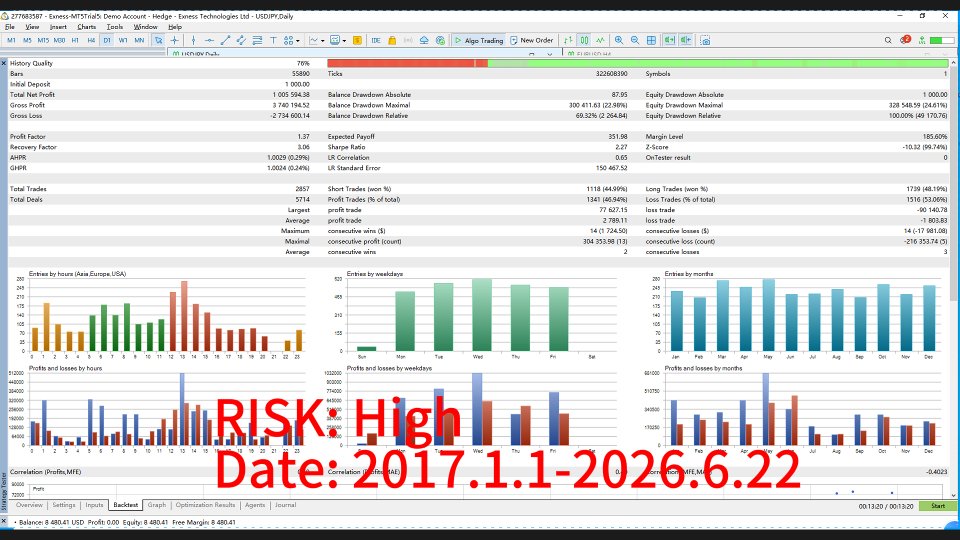Click the Algo Trading button
Screen dimensions: 960x540
coord(479,40)
